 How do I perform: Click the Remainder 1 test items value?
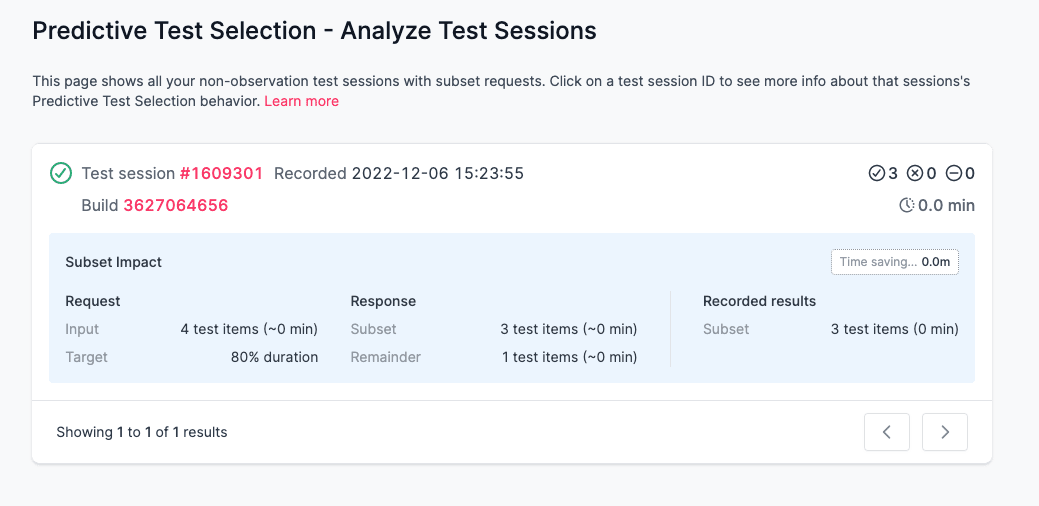tap(569, 357)
